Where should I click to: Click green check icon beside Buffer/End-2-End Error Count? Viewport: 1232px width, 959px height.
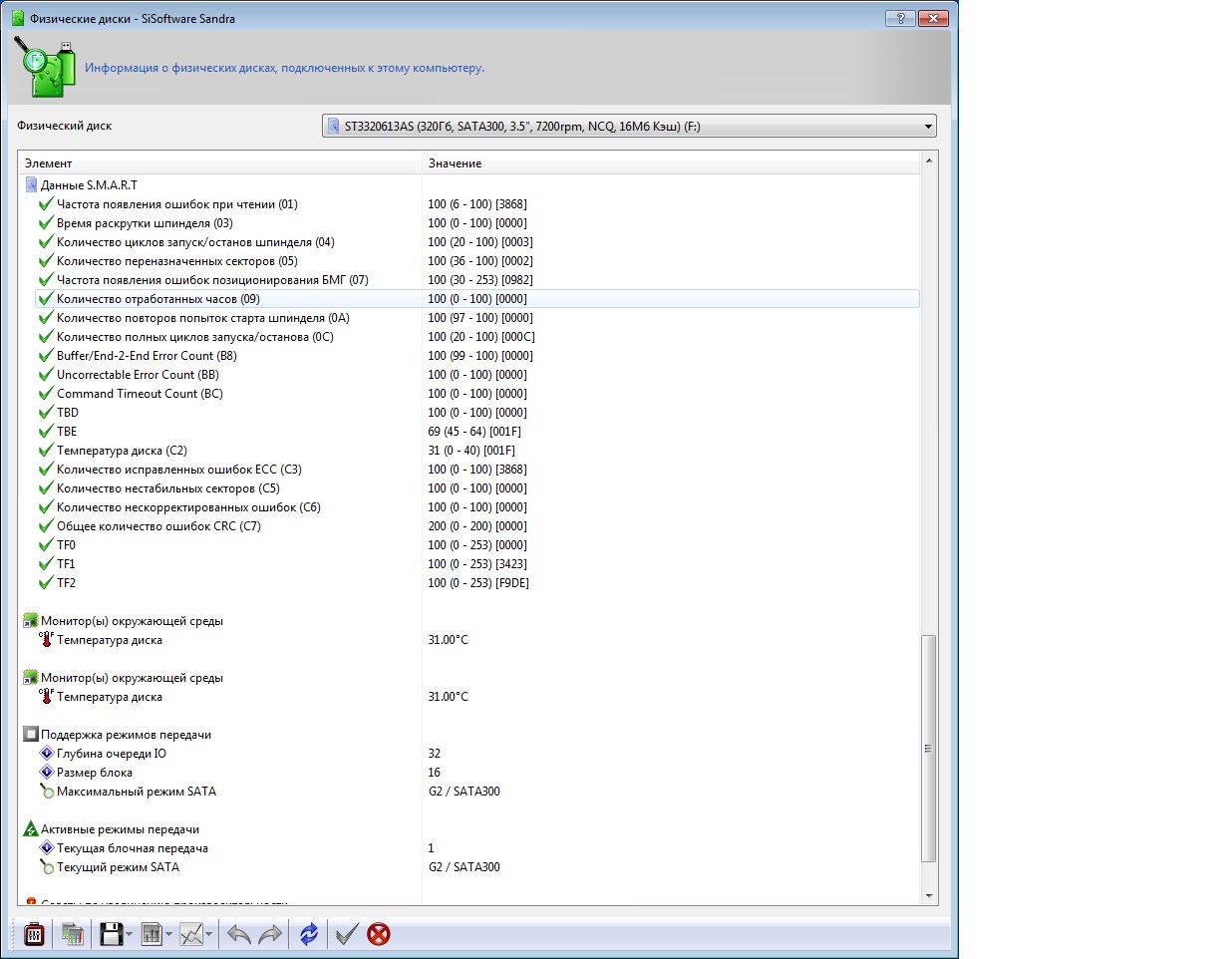(x=46, y=356)
